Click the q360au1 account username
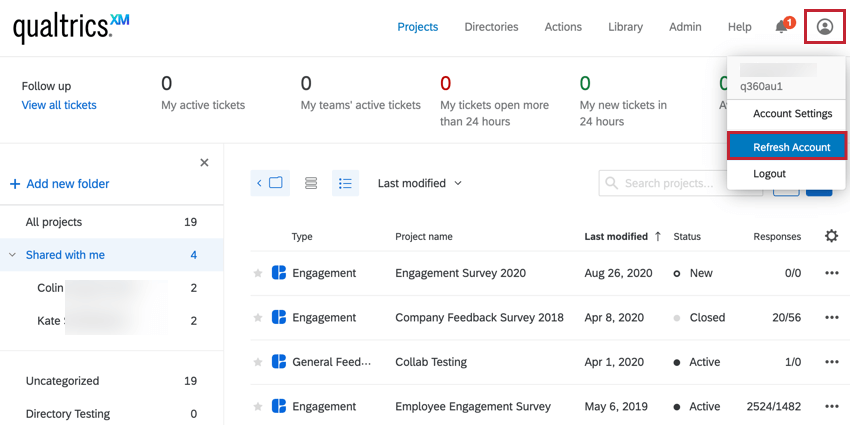 (761, 86)
